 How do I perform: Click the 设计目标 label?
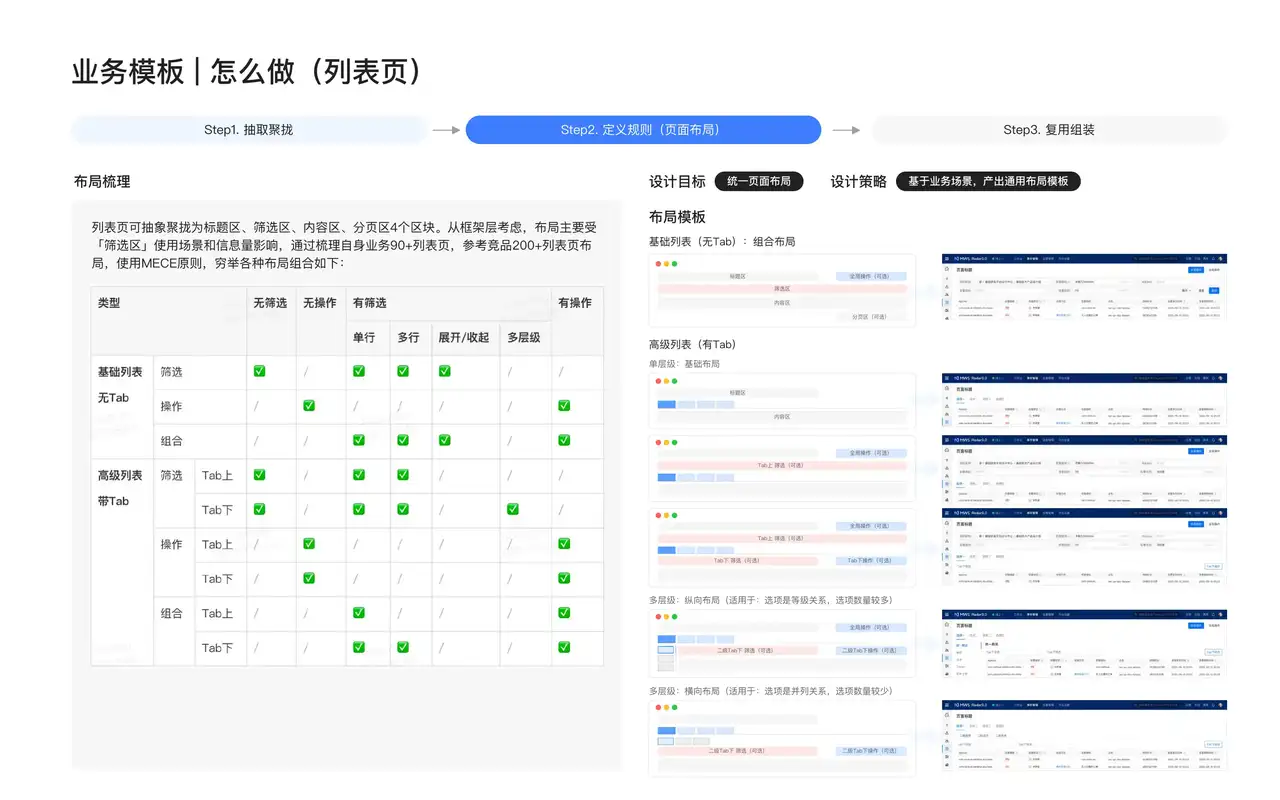(x=677, y=182)
